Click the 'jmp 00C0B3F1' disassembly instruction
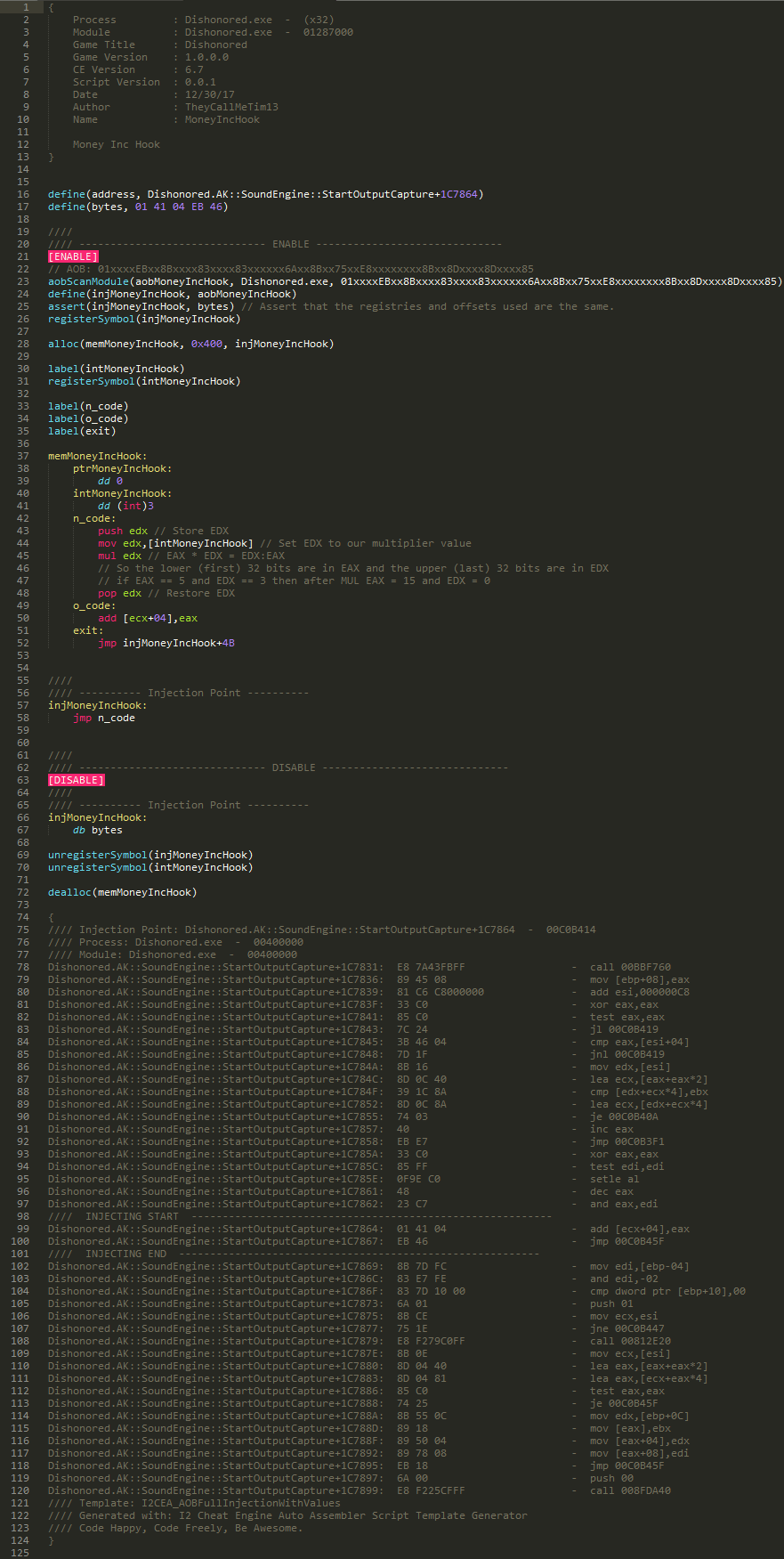Image resolution: width=784 pixels, height=1559 pixels. 627,1141
